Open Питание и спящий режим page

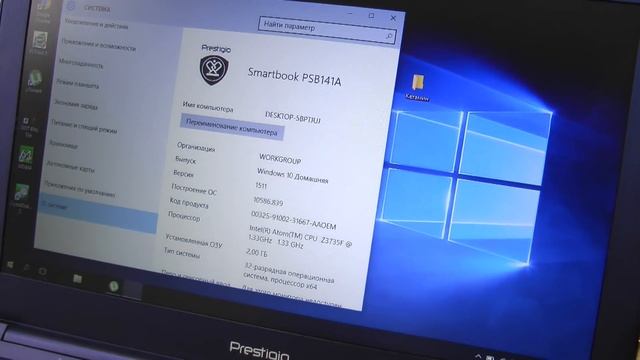[x=84, y=127]
